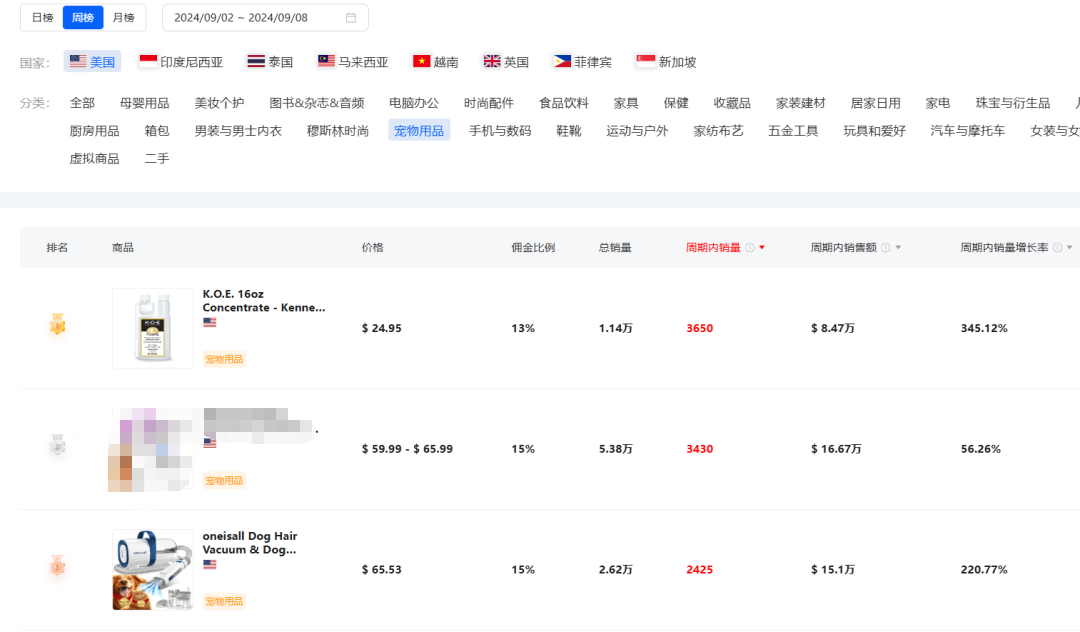Sort by 周期内销量 using its red arrow
The height and width of the screenshot is (632, 1080).
[x=762, y=248]
